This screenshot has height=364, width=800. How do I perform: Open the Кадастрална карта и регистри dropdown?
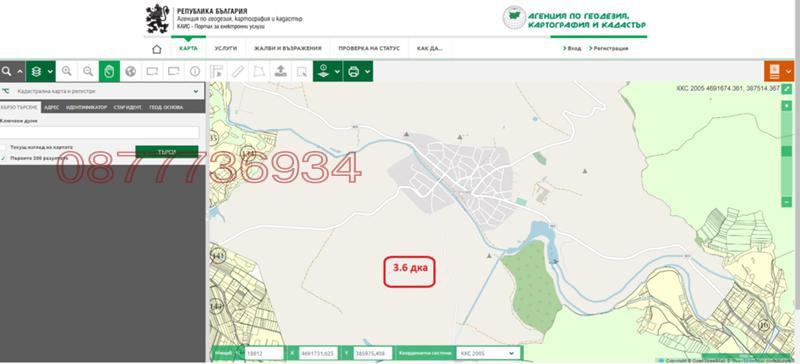click(102, 91)
